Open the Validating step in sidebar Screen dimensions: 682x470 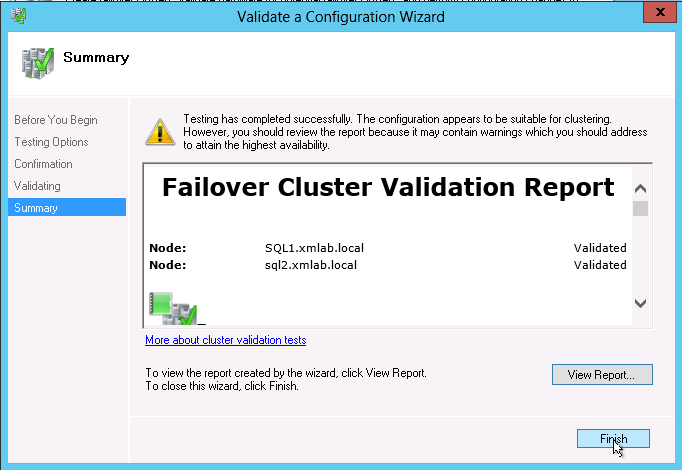pos(37,186)
